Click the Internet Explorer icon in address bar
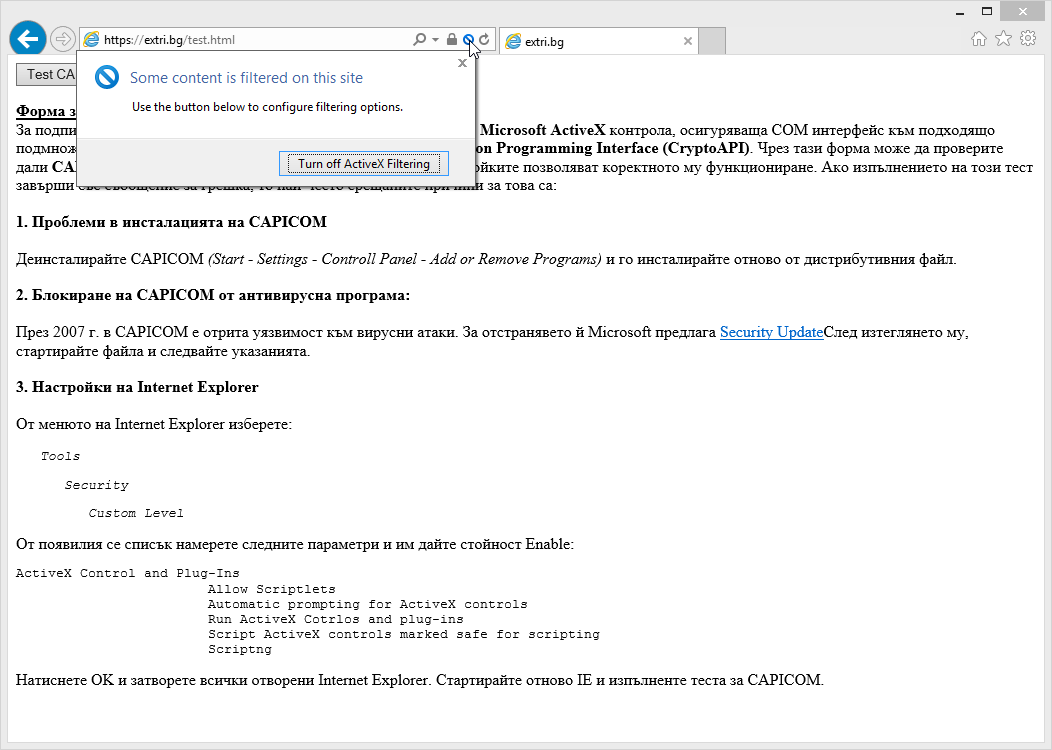 point(91,40)
